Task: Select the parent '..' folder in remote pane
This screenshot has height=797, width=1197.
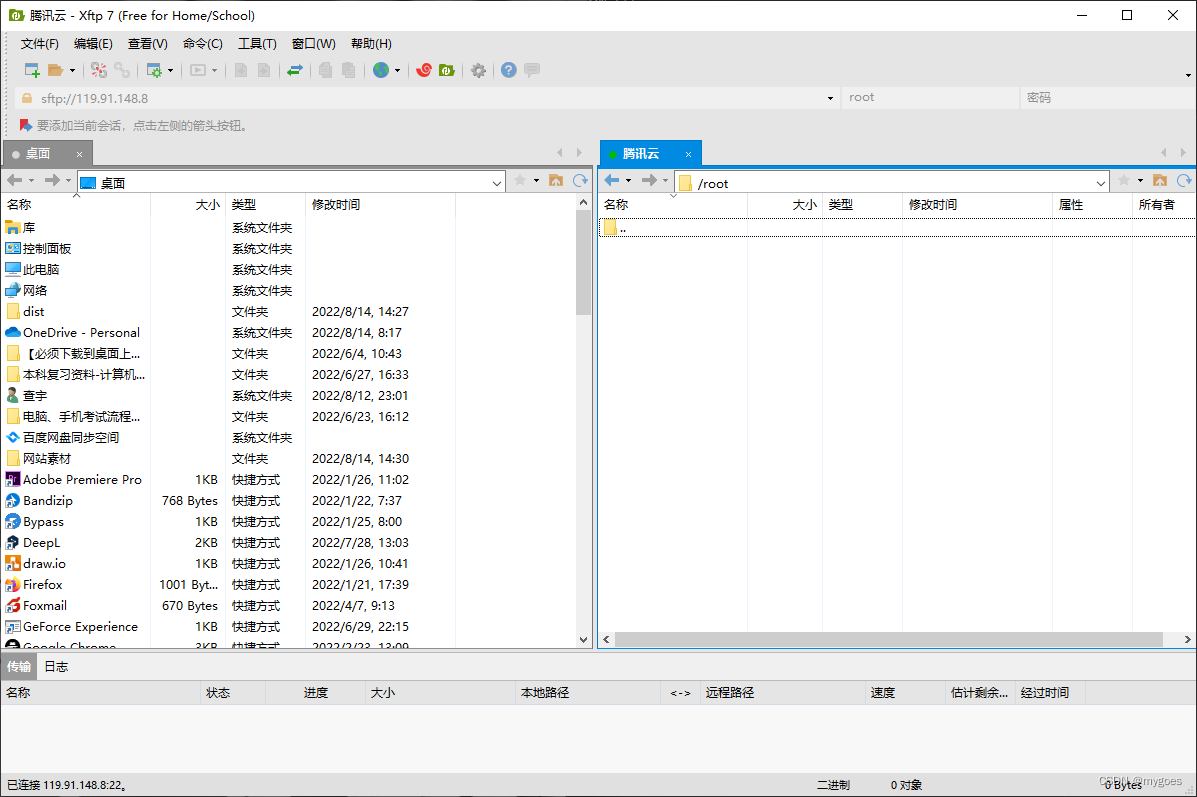Action: point(897,227)
